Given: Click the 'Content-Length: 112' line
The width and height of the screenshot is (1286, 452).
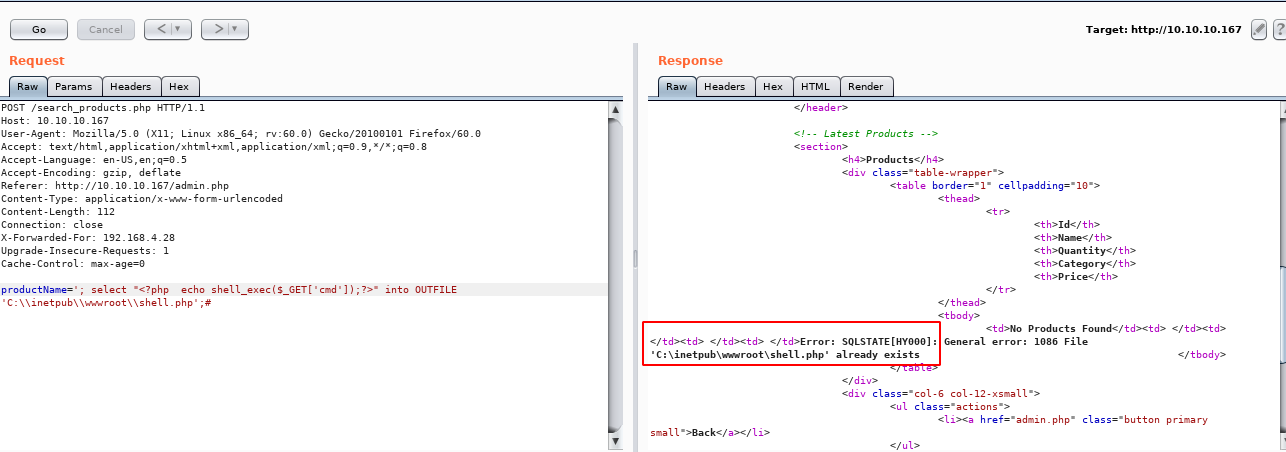Looking at the screenshot, I should 58,211.
